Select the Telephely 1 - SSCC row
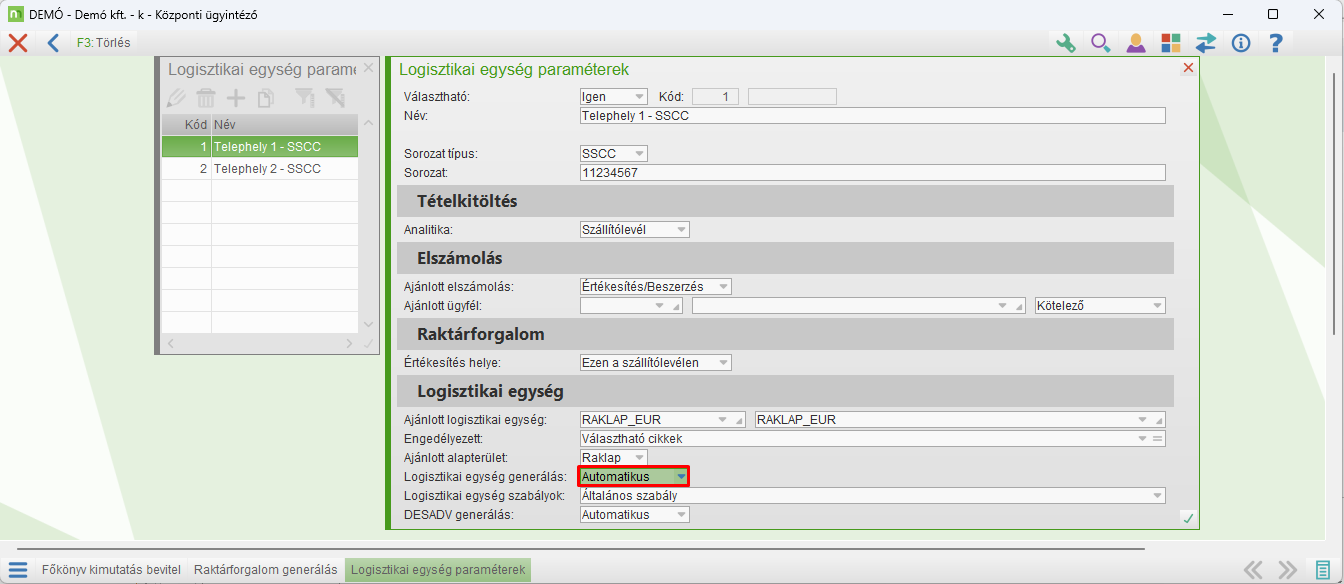The height and width of the screenshot is (584, 1344). (260, 147)
